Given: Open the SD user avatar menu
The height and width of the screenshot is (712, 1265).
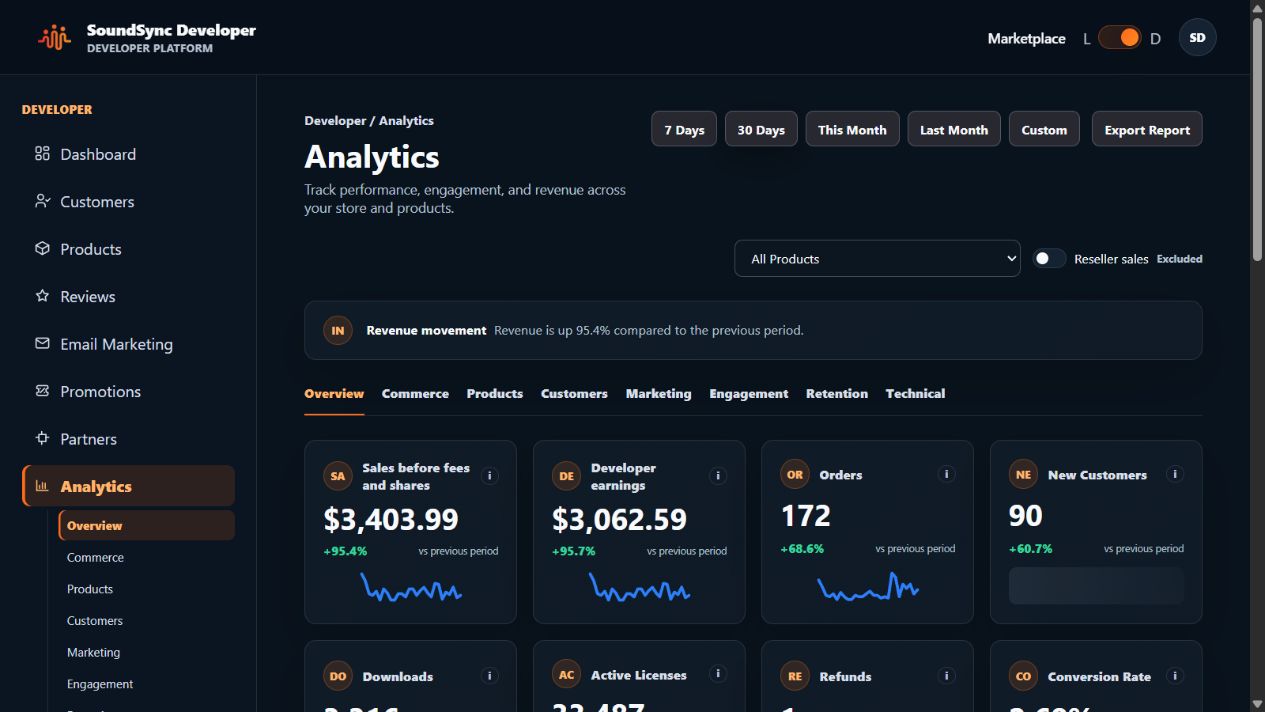Looking at the screenshot, I should (x=1198, y=38).
